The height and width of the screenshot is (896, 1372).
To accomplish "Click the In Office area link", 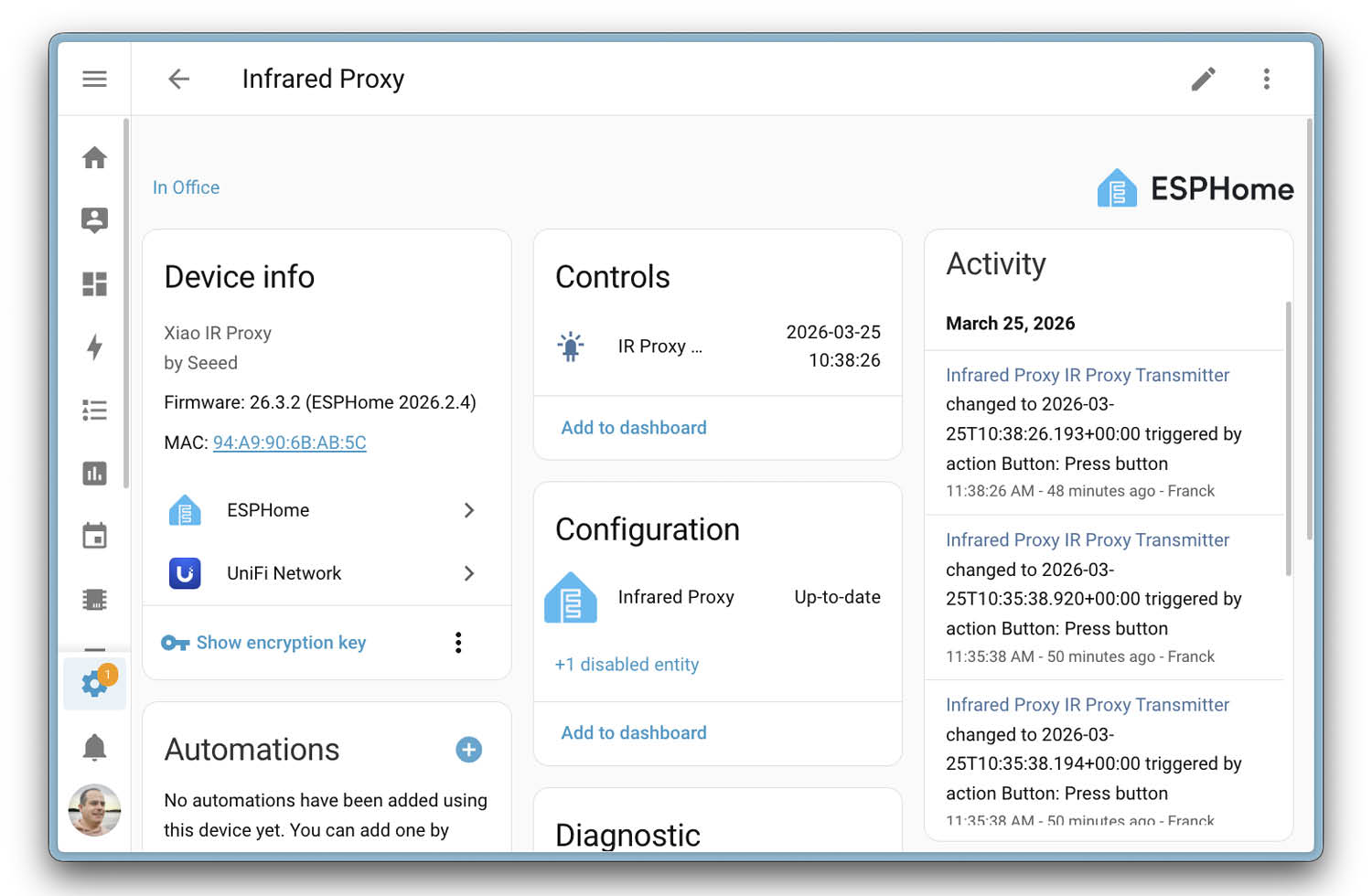I will tap(186, 187).
